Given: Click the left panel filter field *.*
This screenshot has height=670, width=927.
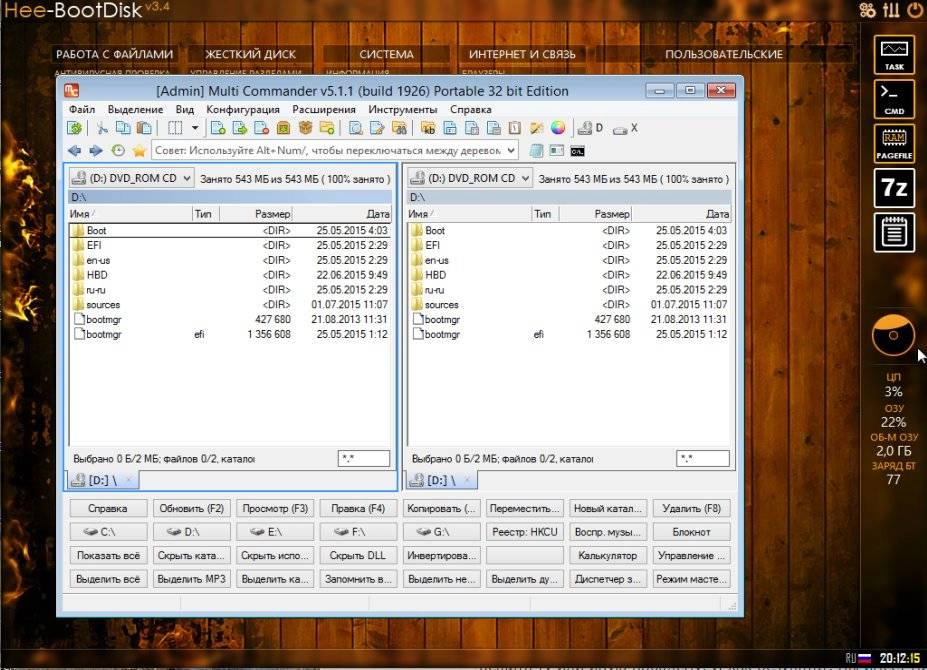Looking at the screenshot, I should point(364,458).
